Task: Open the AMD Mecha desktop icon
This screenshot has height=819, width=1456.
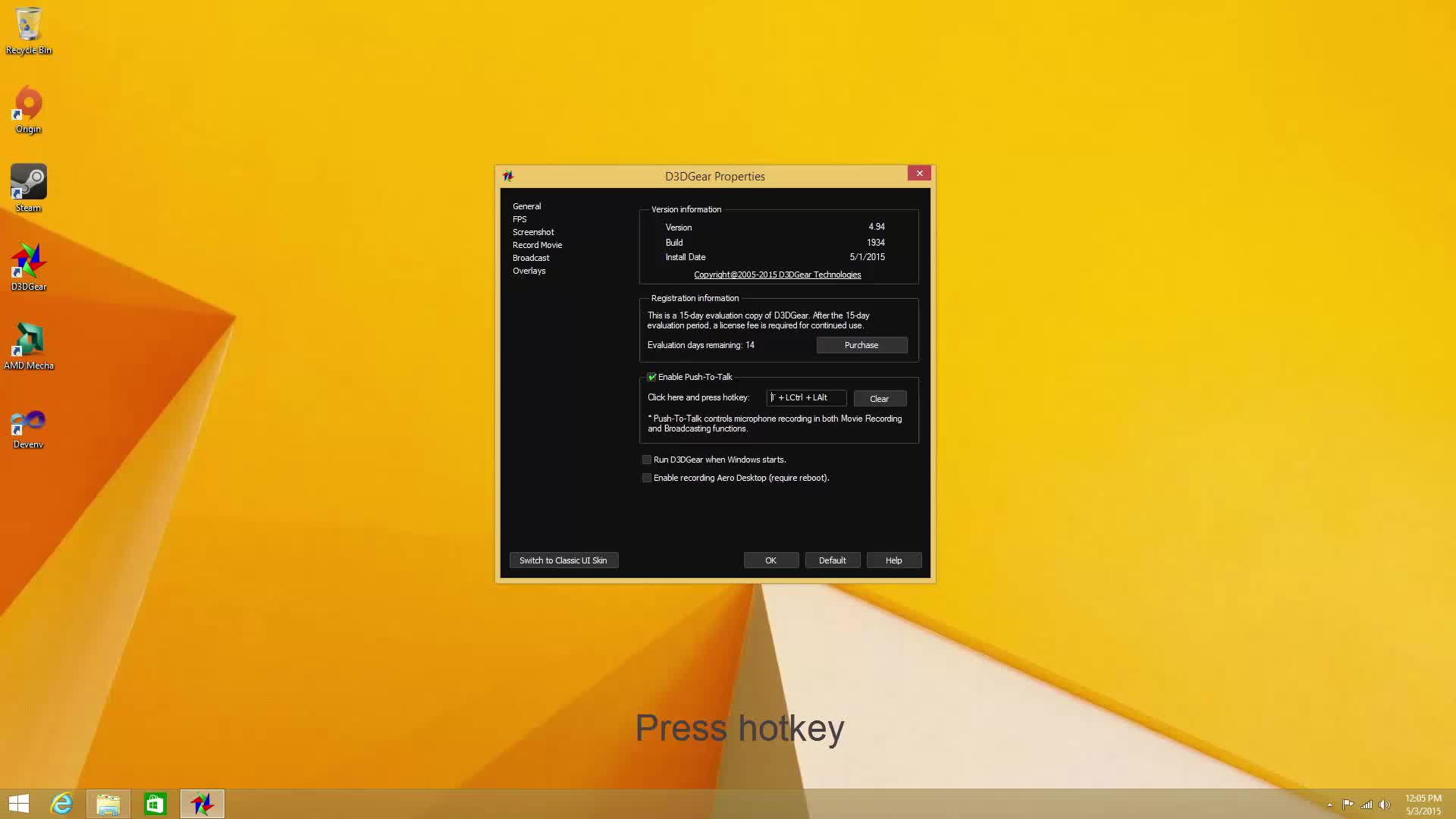Action: [x=29, y=340]
